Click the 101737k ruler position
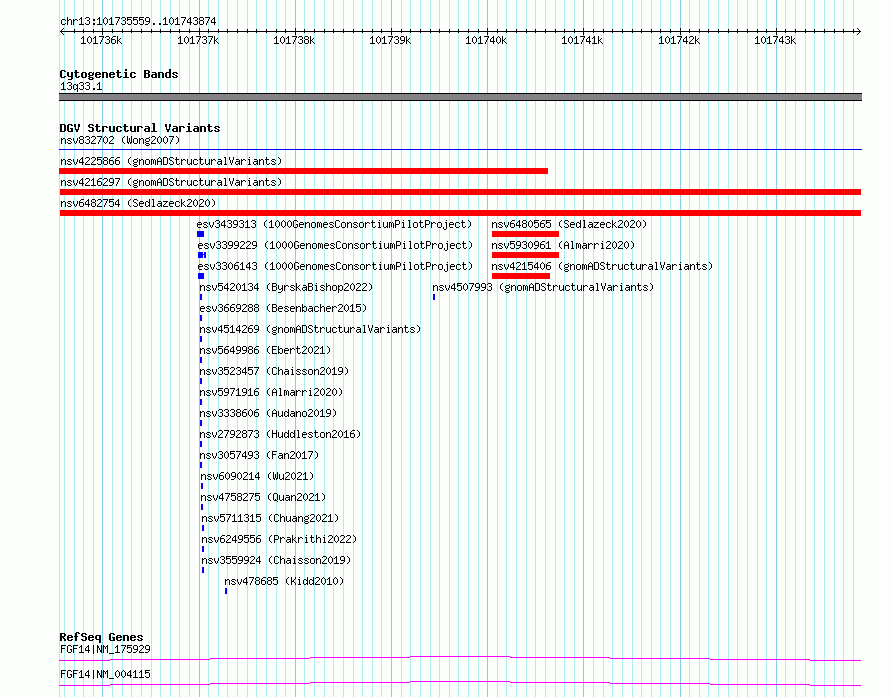 [x=198, y=40]
